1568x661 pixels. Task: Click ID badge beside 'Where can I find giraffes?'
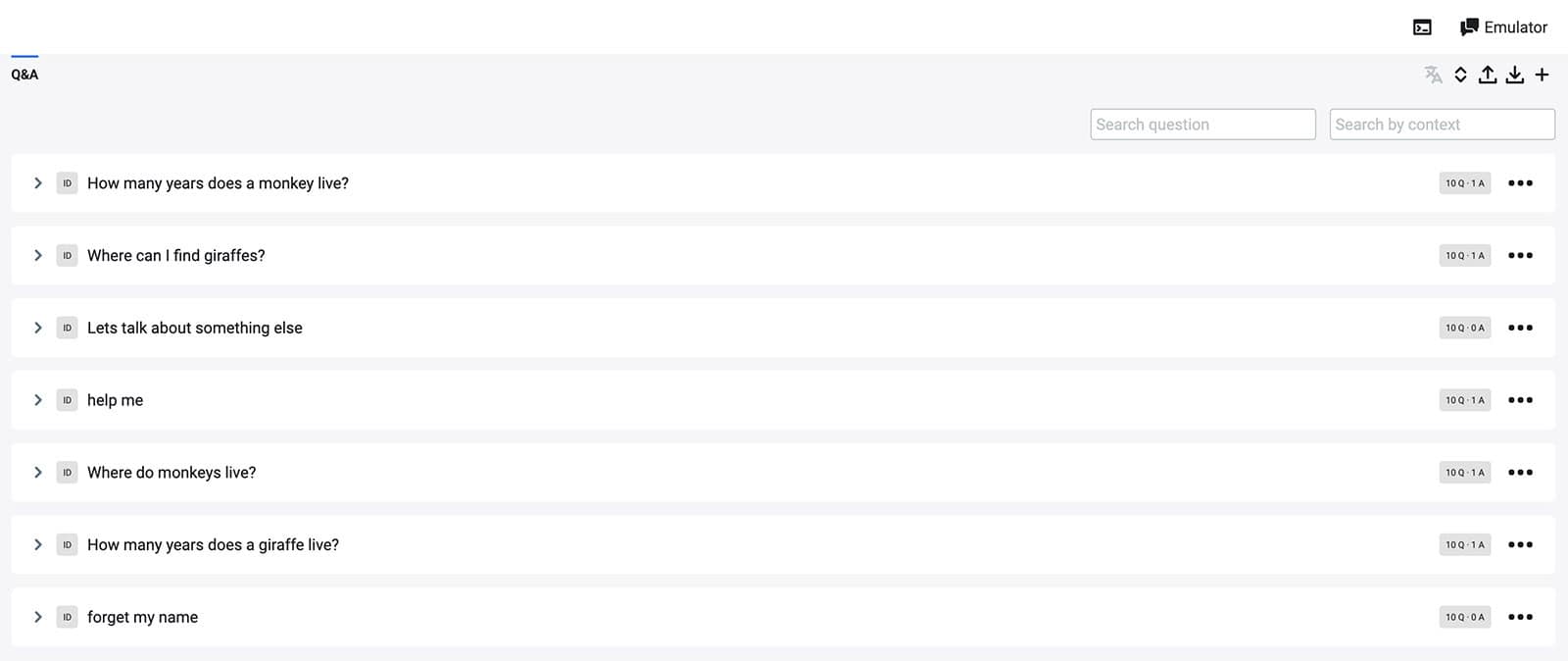point(67,256)
